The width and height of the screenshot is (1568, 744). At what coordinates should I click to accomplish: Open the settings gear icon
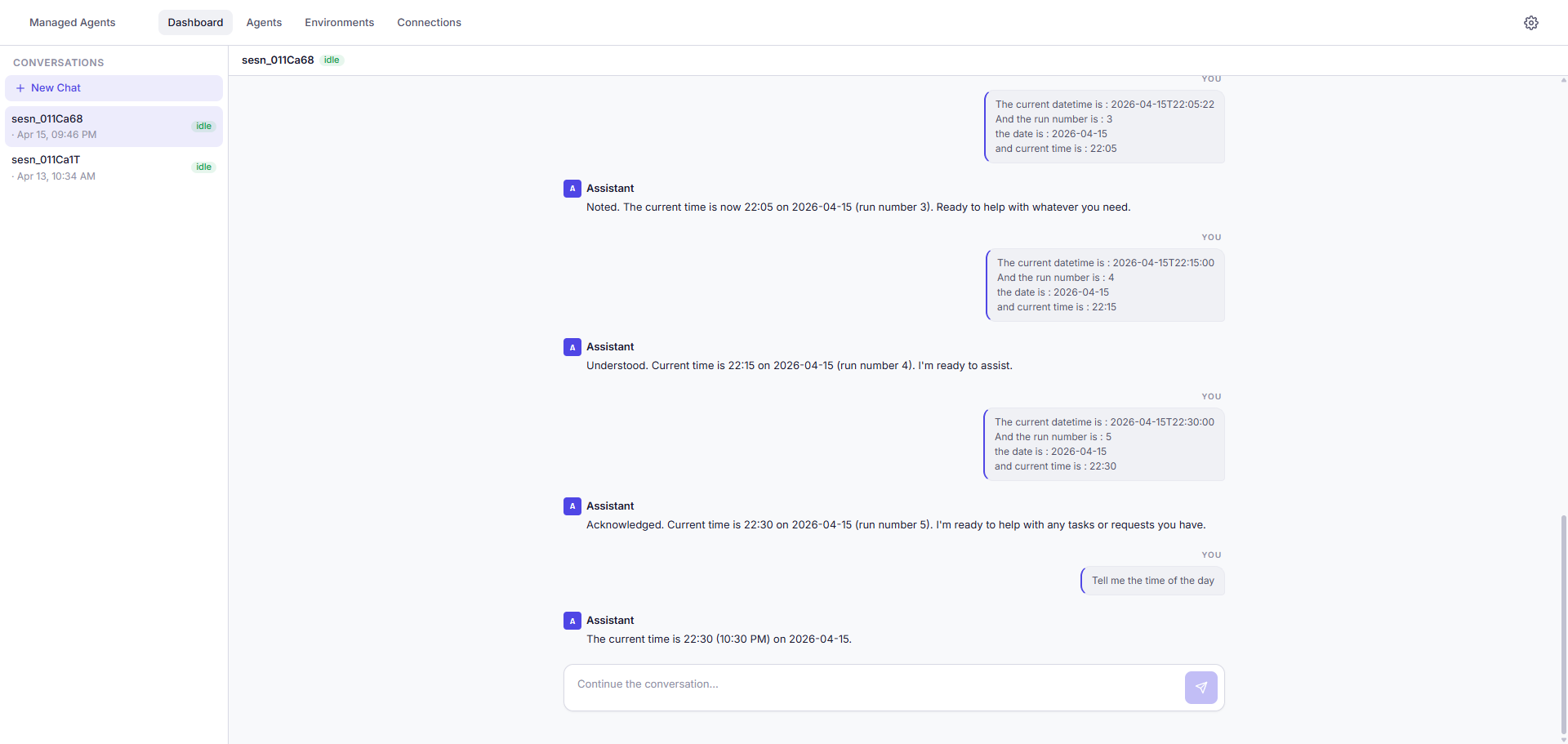coord(1532,22)
